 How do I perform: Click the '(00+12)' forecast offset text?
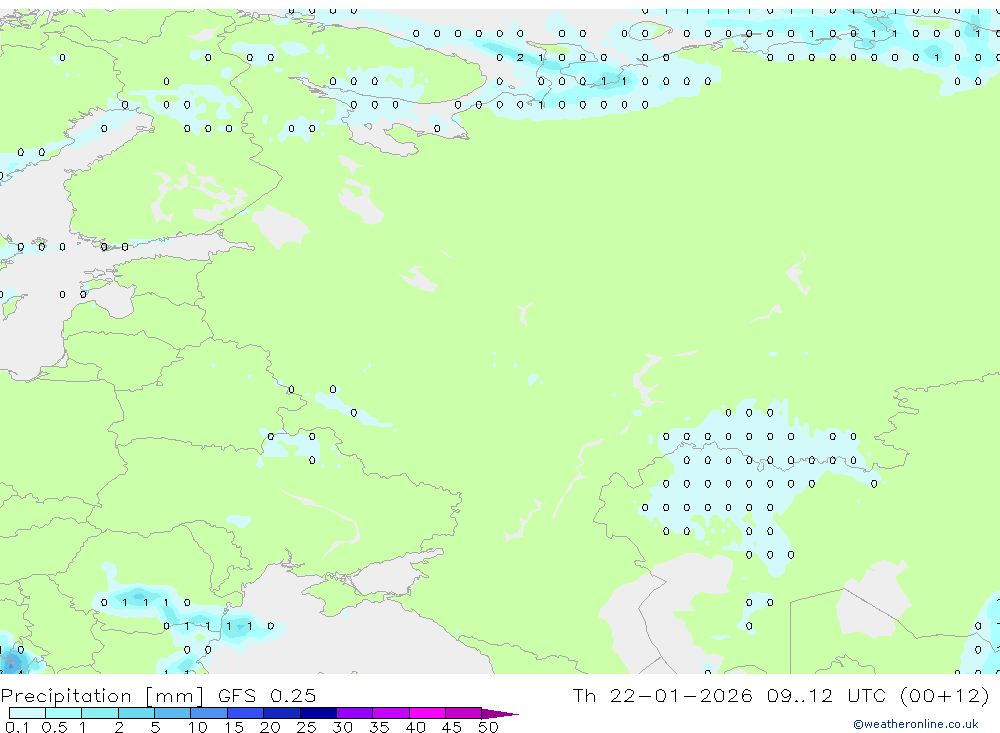coord(945,695)
